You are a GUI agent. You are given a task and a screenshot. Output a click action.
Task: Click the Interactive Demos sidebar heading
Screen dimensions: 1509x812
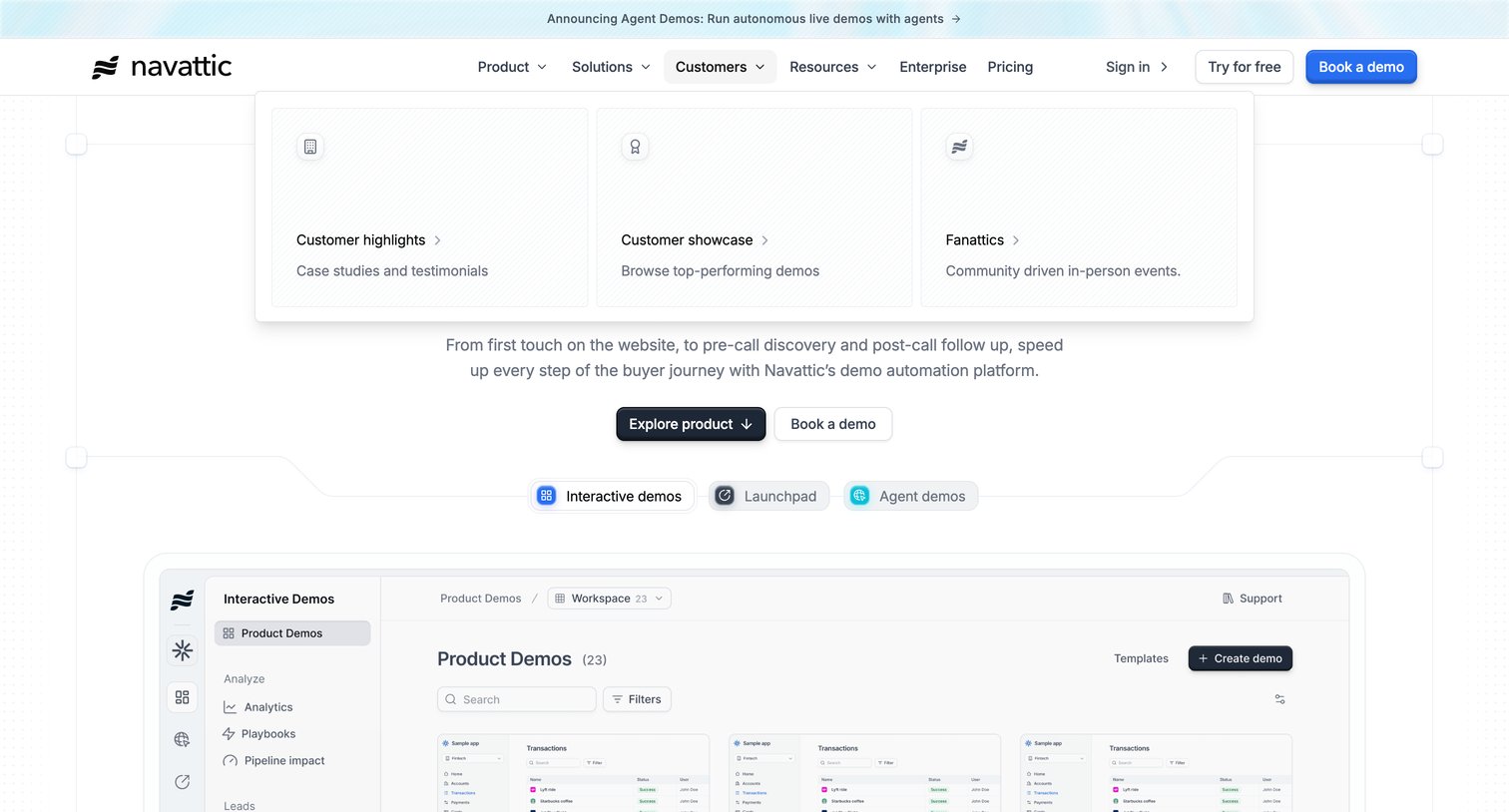click(278, 600)
